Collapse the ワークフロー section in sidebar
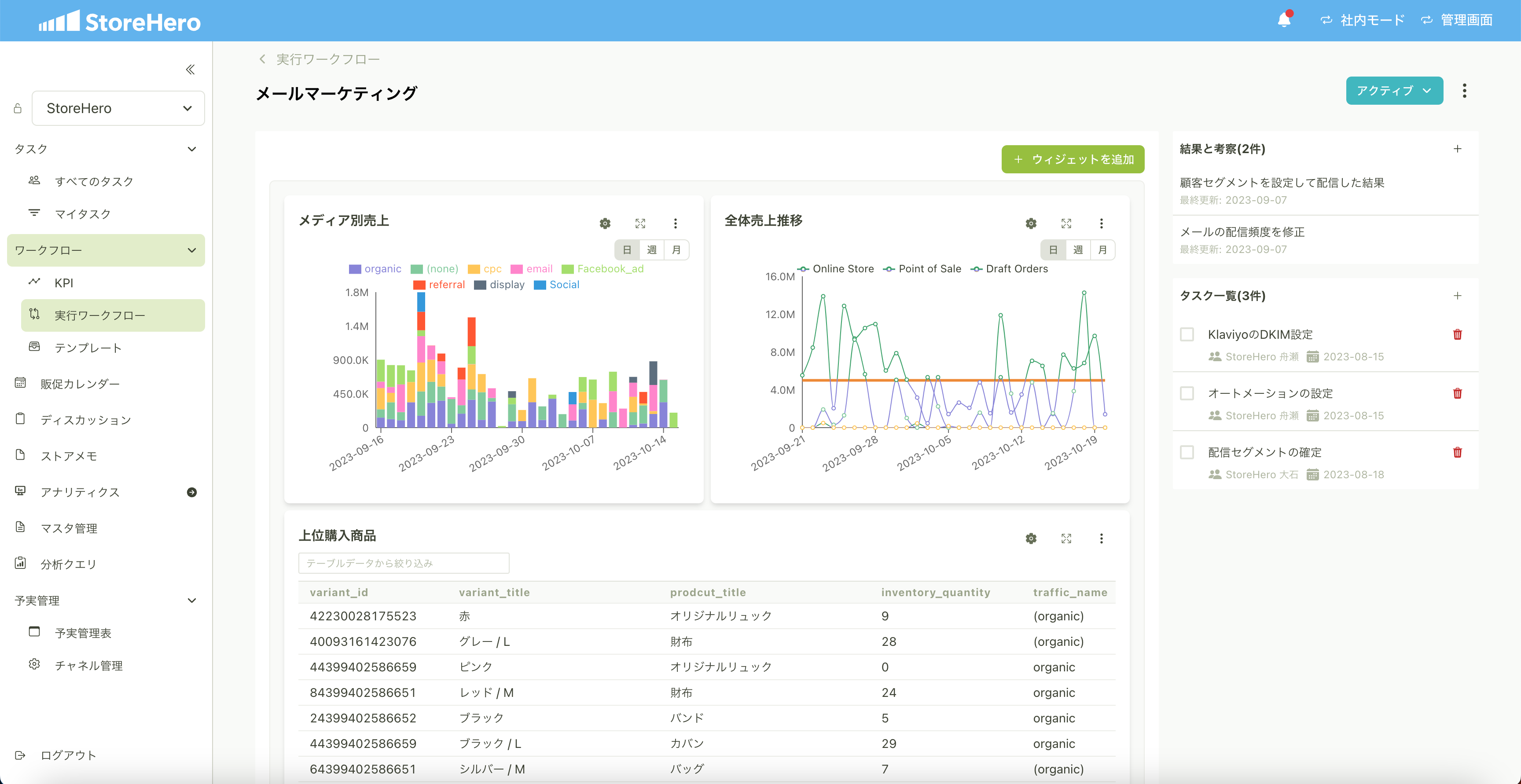1521x784 pixels. pos(192,250)
